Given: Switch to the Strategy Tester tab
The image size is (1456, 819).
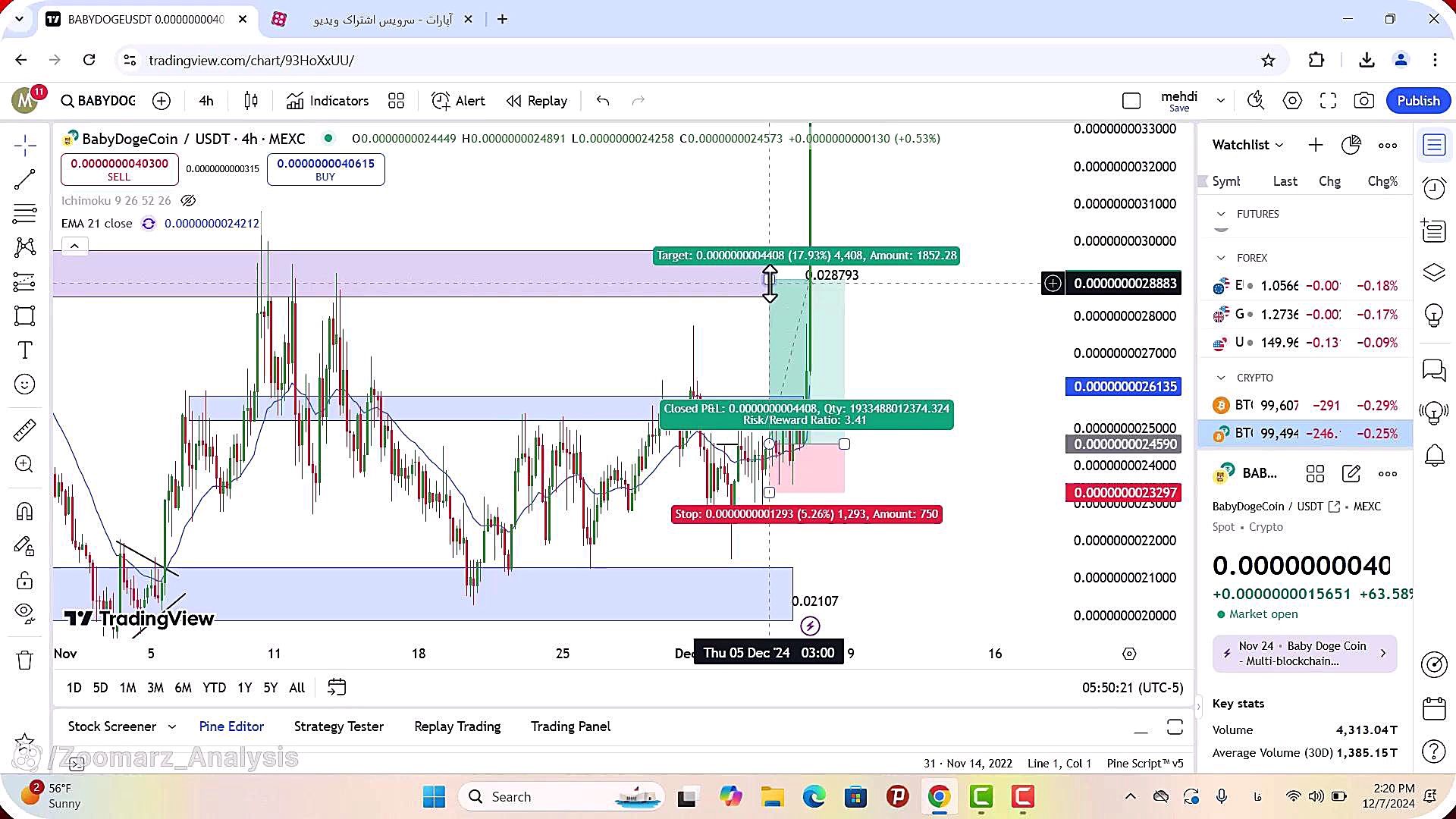Looking at the screenshot, I should (x=338, y=726).
